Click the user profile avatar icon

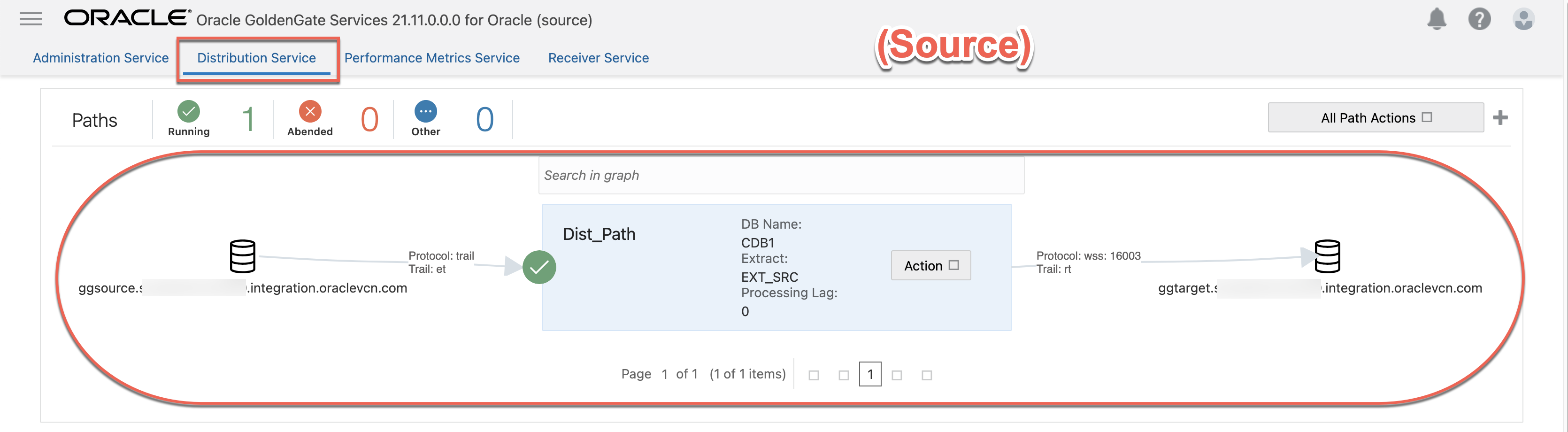(x=1523, y=19)
